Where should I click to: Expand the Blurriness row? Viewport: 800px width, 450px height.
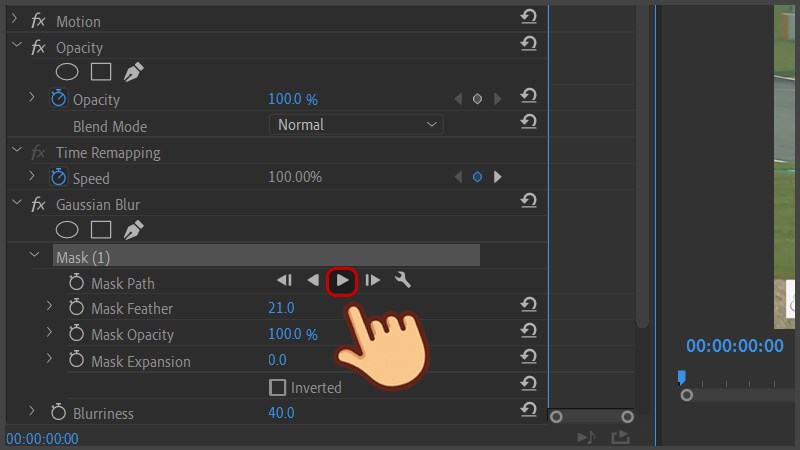click(32, 411)
